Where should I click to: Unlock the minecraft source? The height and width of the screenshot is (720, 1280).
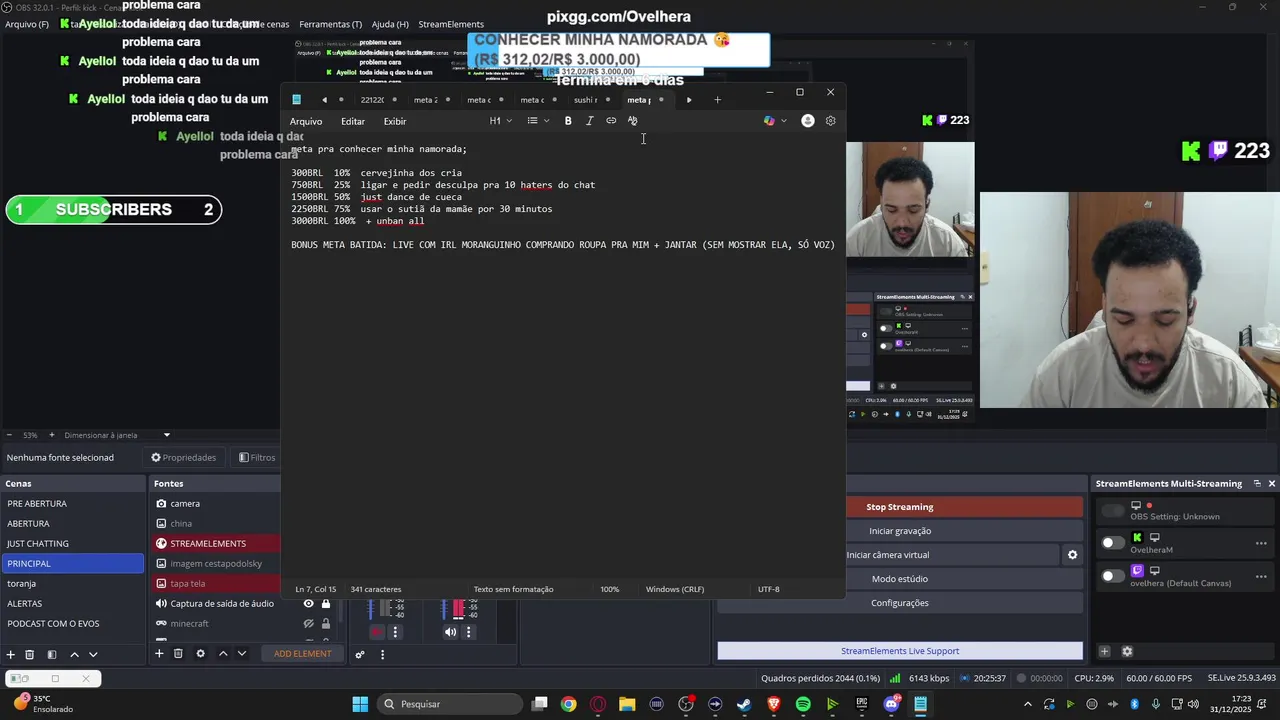[325, 623]
